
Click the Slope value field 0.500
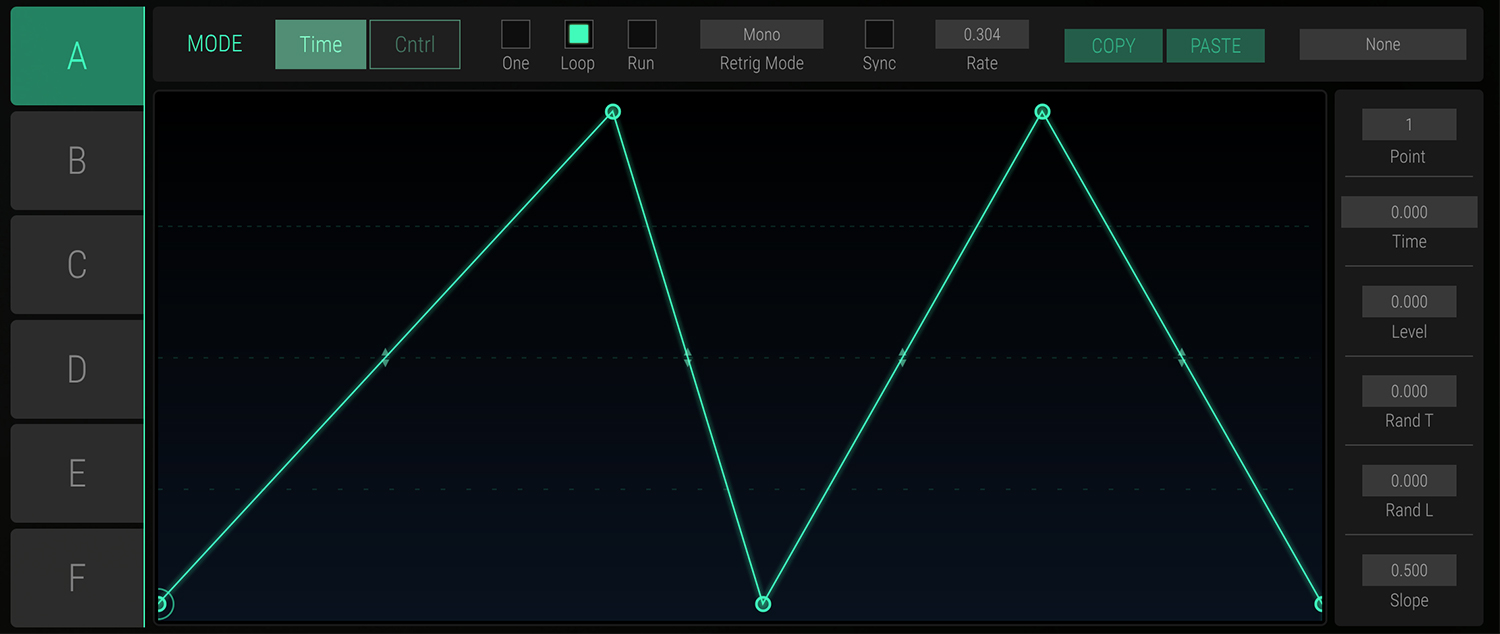[x=1409, y=571]
